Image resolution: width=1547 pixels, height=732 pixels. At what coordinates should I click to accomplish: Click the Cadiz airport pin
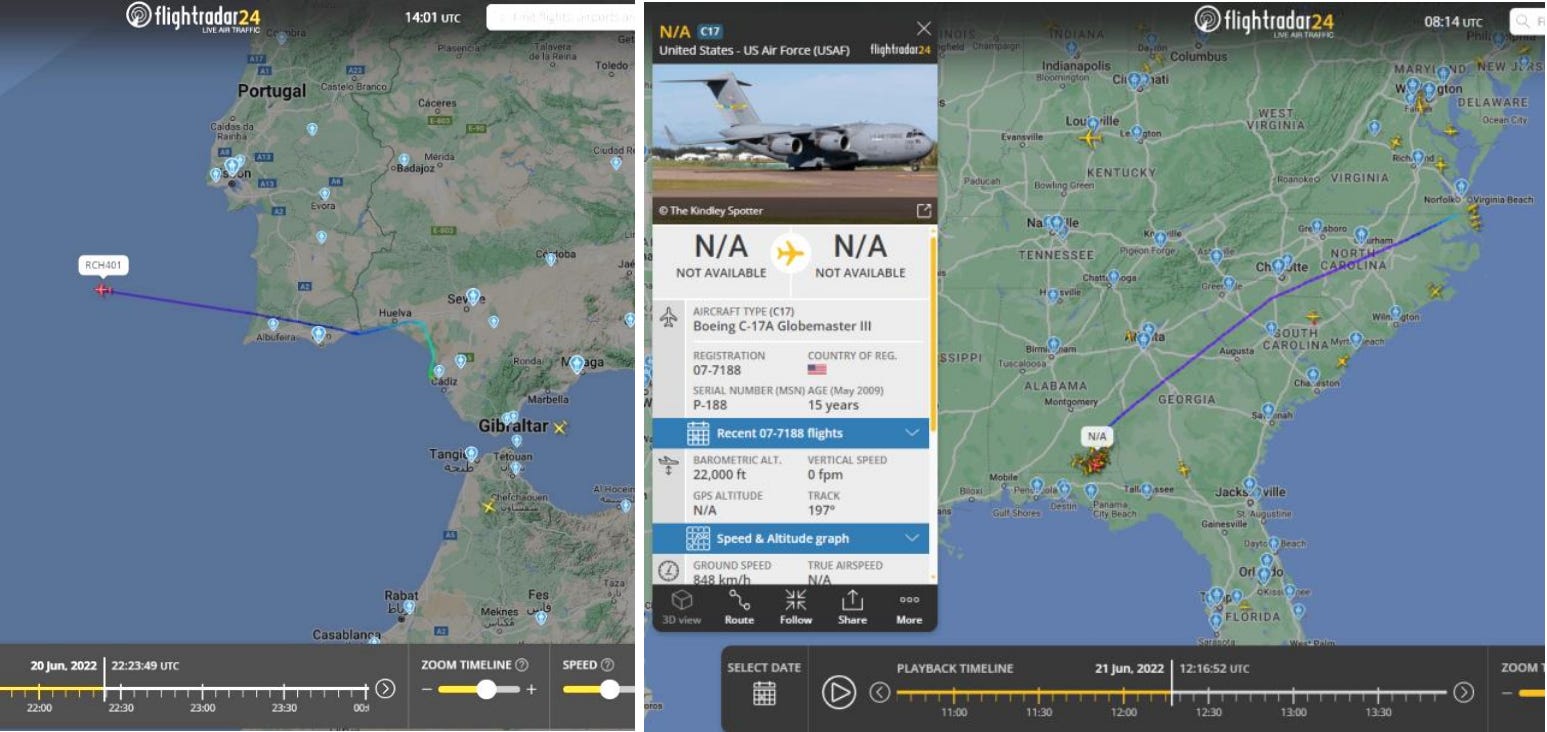(x=438, y=371)
